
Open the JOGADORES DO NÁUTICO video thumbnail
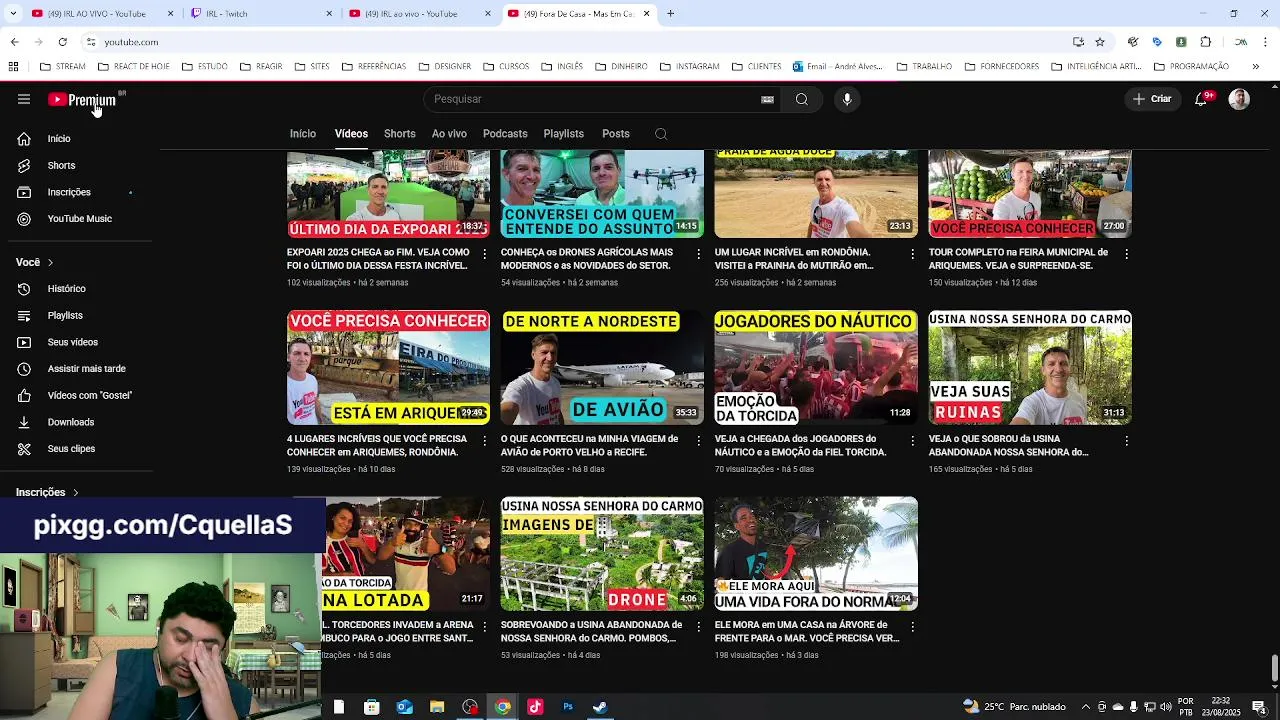tap(816, 367)
